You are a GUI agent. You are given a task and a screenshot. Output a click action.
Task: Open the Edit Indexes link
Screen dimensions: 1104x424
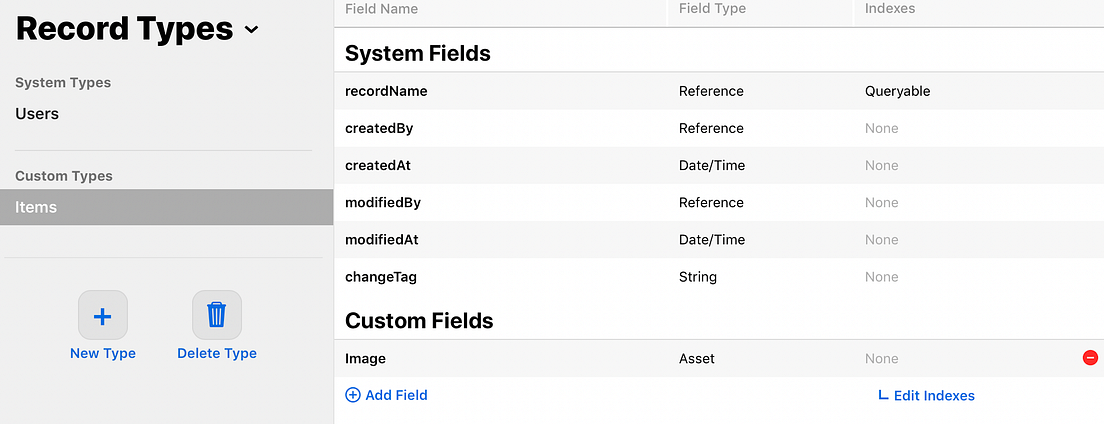[x=934, y=395]
